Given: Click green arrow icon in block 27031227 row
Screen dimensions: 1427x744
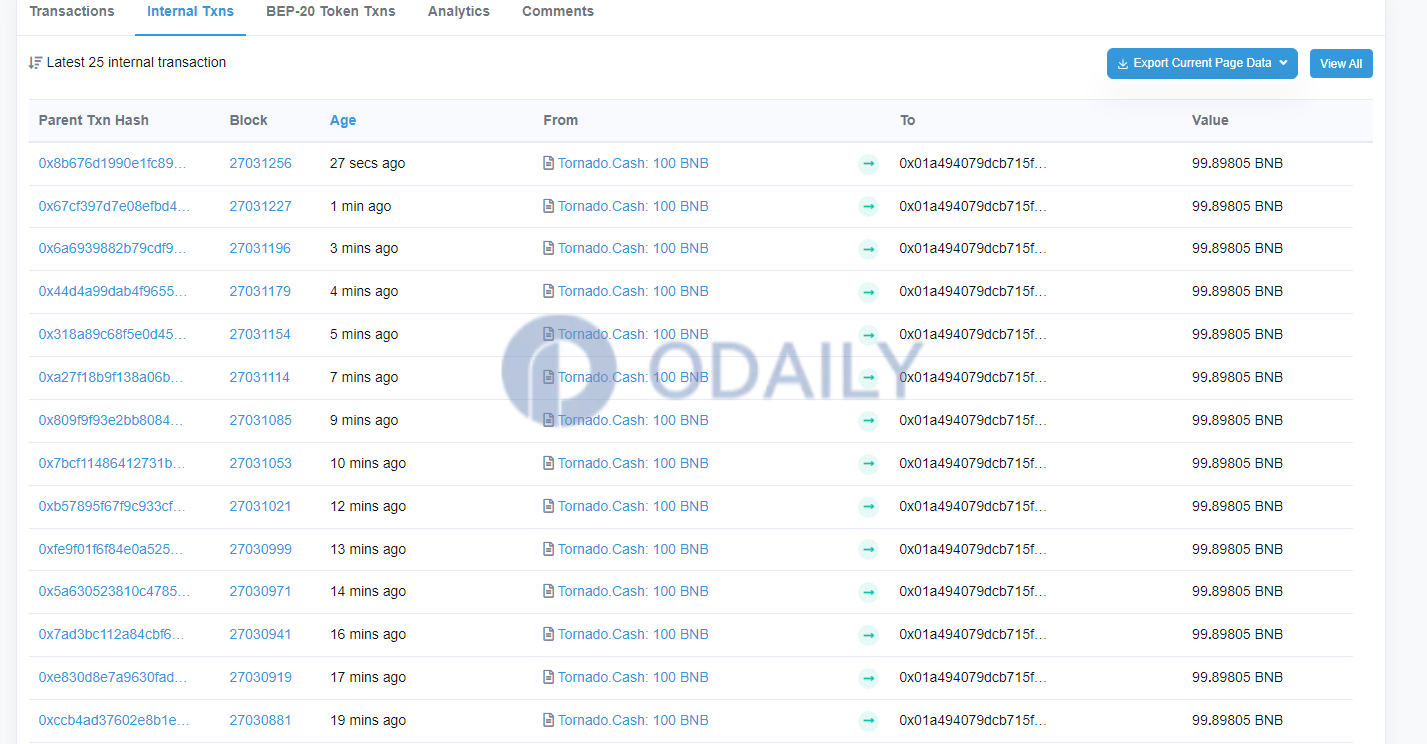Looking at the screenshot, I should (868, 207).
